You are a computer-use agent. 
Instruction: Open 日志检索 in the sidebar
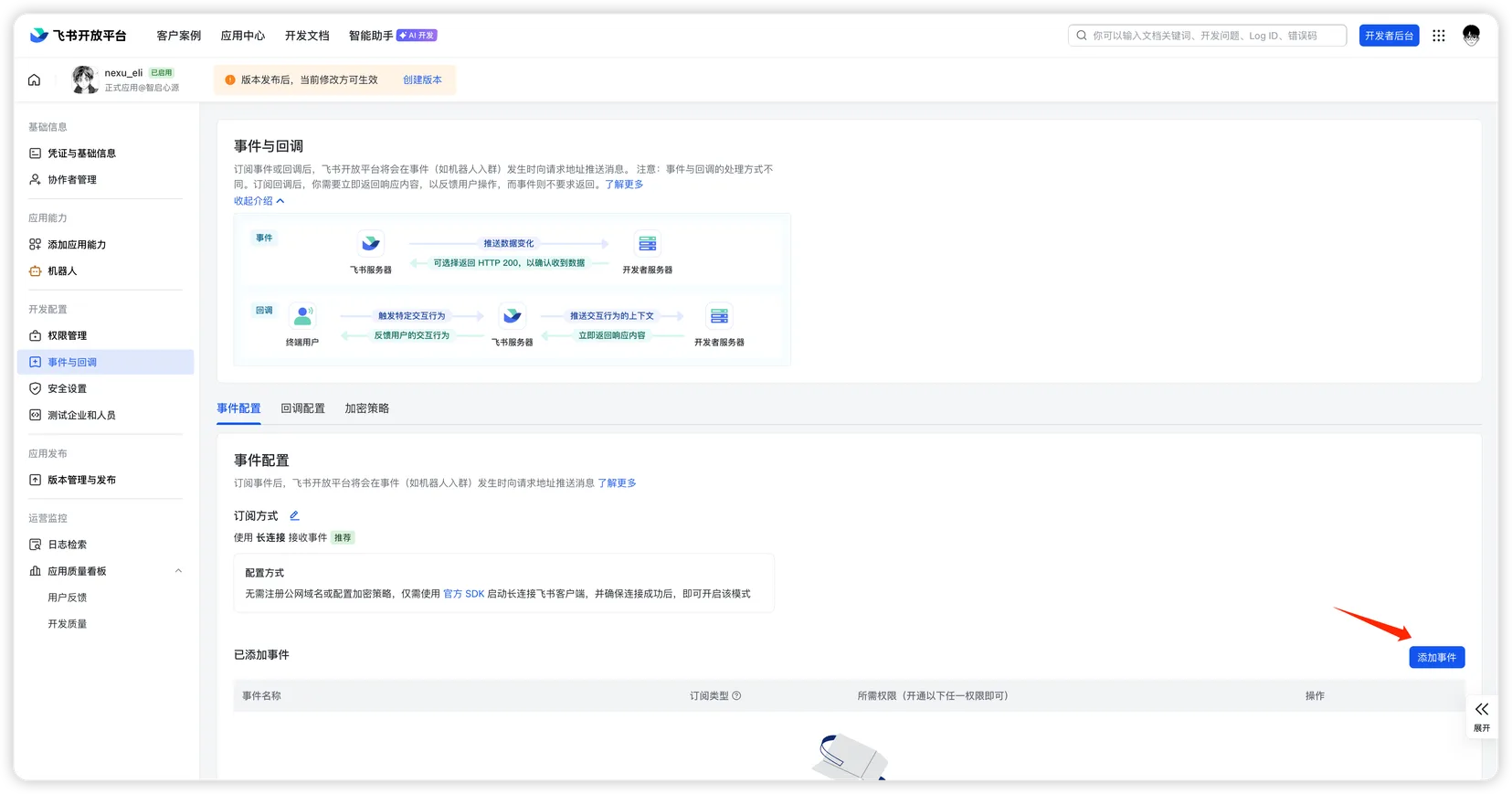67,545
